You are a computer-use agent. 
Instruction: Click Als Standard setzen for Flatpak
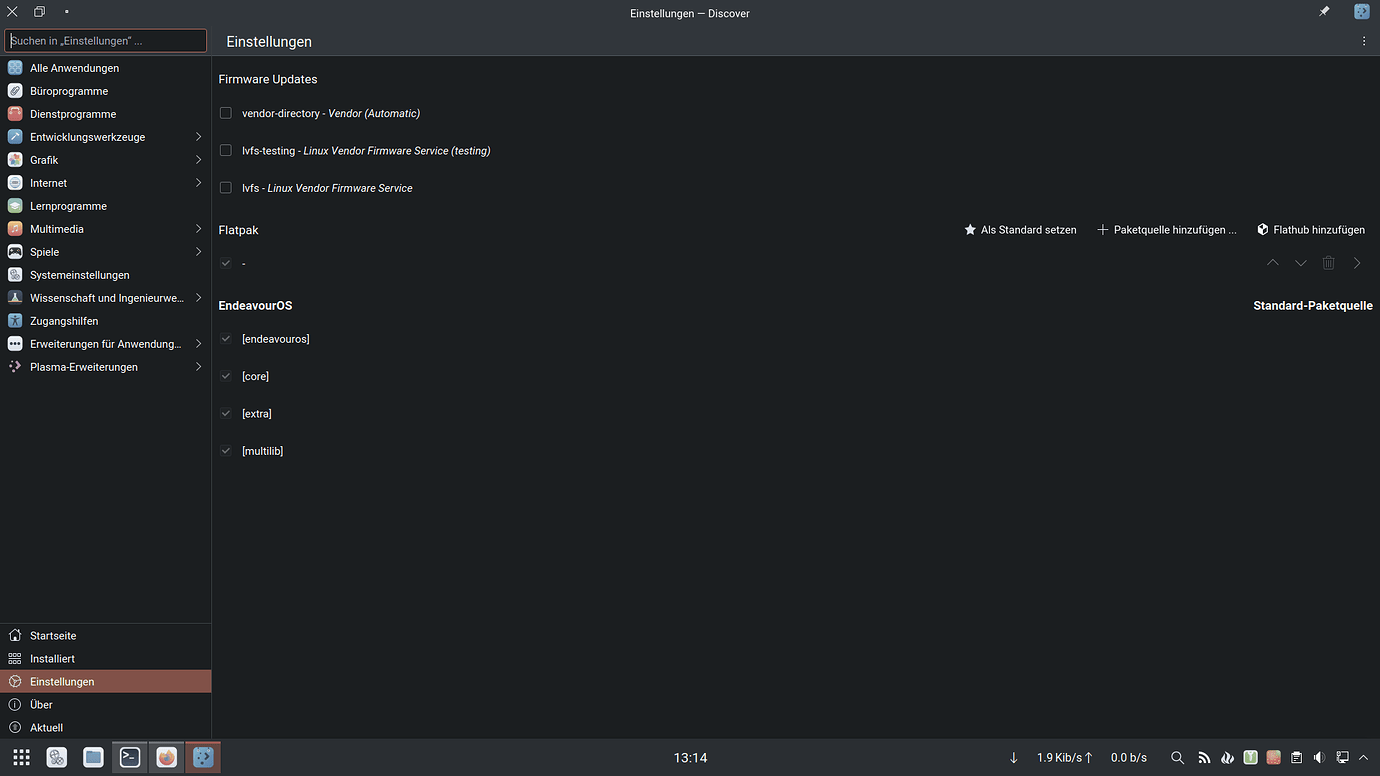point(1020,229)
